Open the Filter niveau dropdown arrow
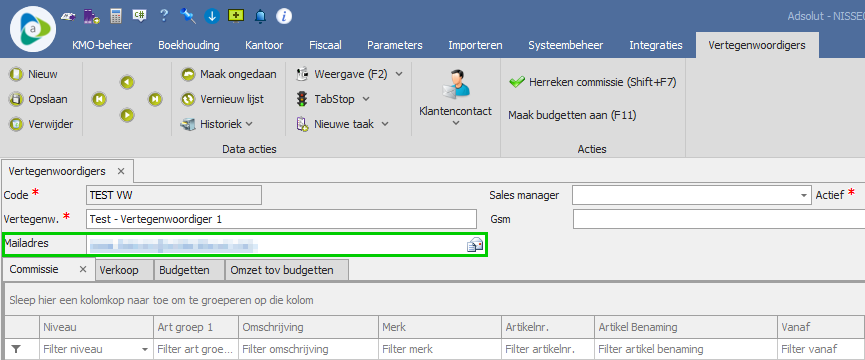 point(145,350)
